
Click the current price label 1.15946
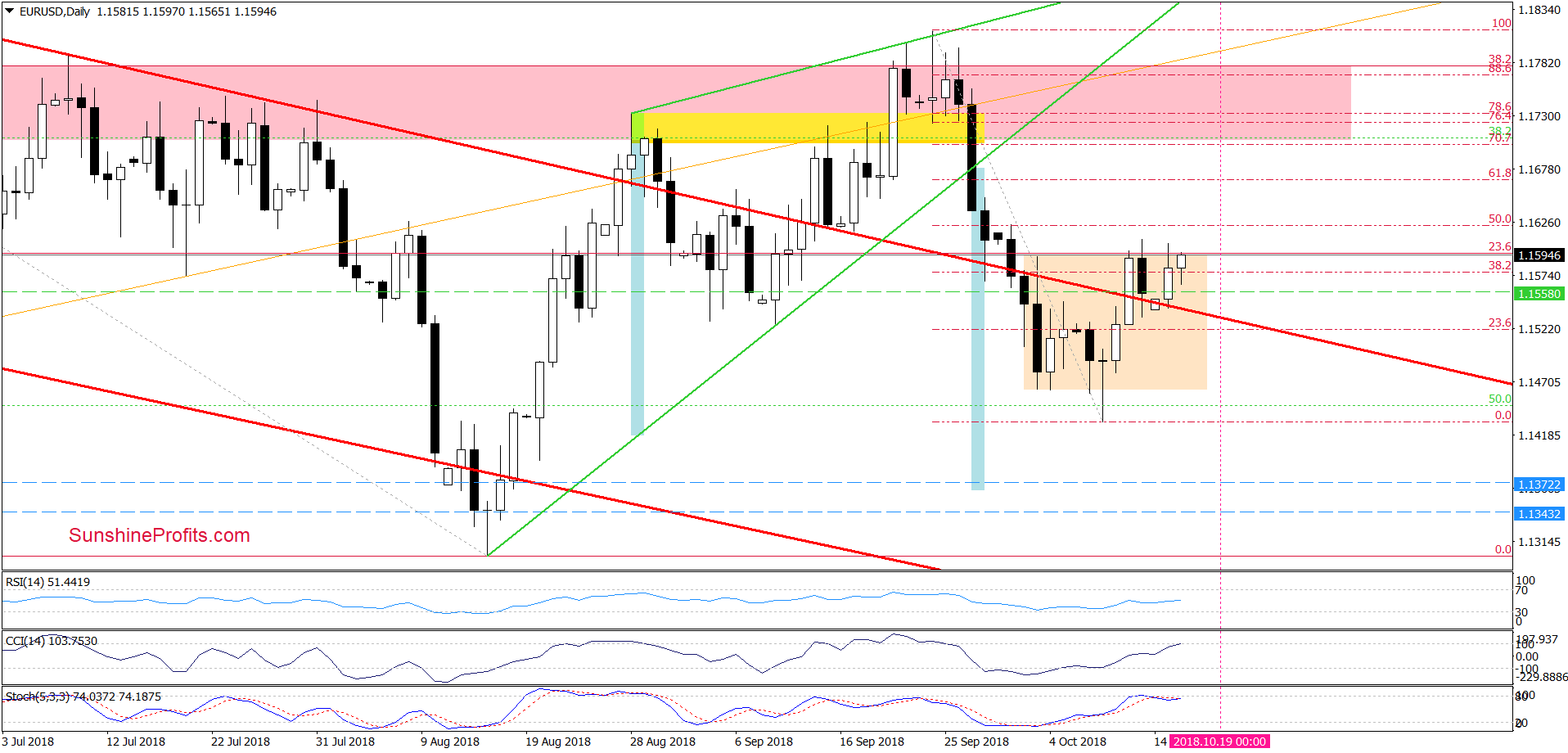pos(1539,255)
